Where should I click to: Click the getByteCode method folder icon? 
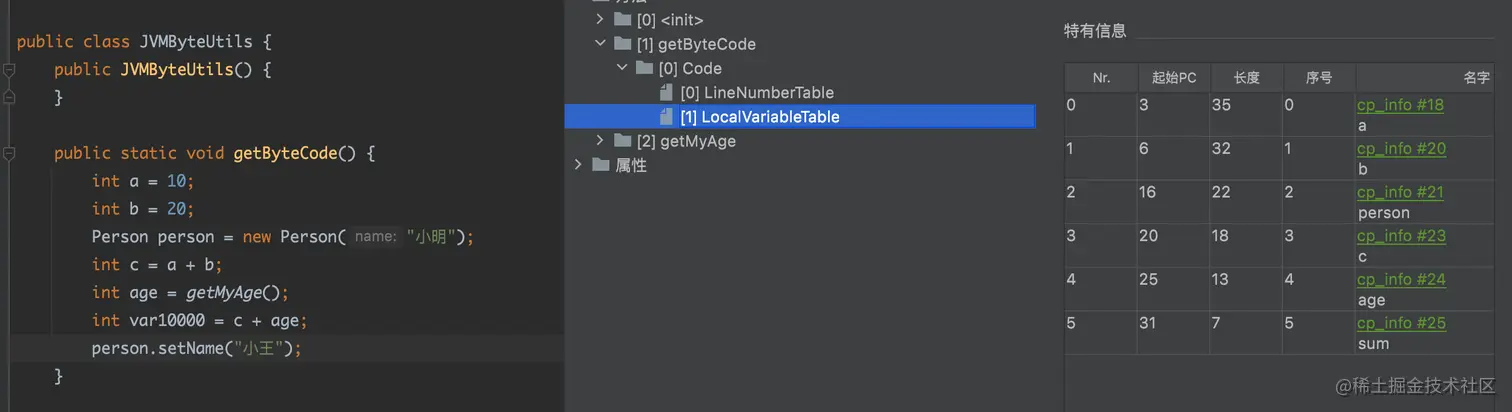(623, 44)
